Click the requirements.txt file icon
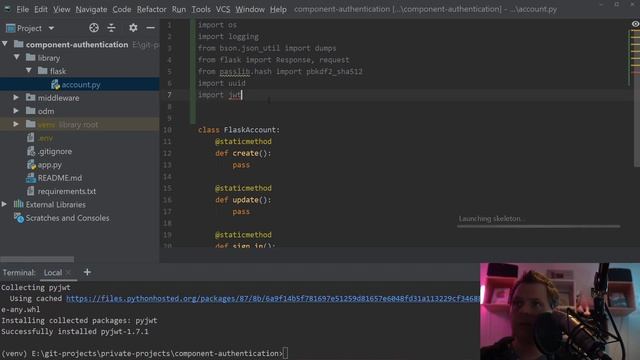 pyautogui.click(x=31, y=191)
